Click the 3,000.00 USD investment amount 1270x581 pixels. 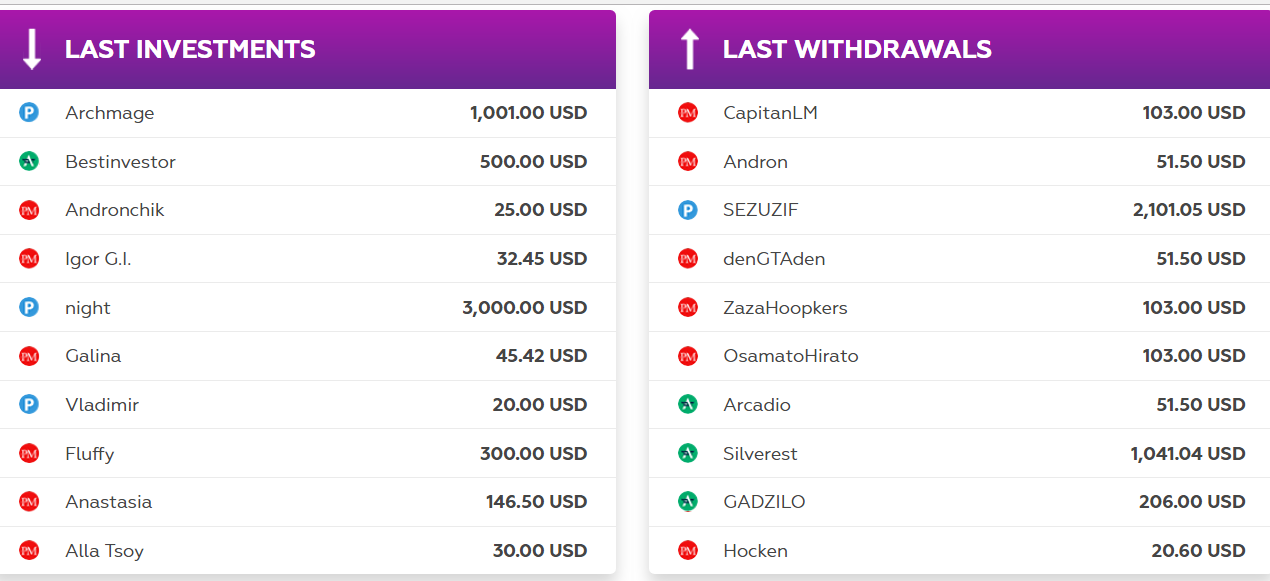[x=524, y=308]
